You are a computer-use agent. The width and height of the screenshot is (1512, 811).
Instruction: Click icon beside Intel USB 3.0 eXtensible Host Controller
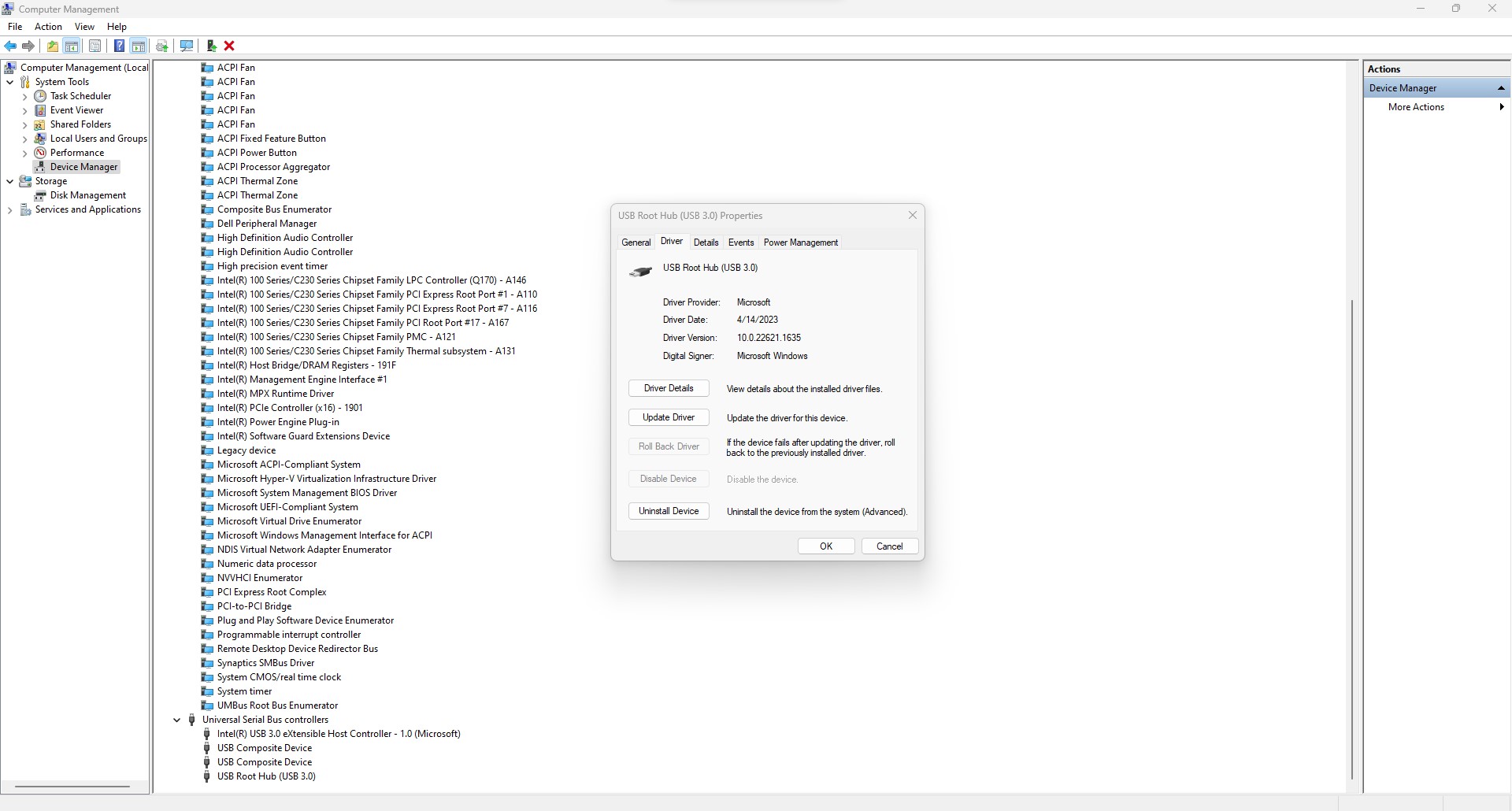point(207,734)
